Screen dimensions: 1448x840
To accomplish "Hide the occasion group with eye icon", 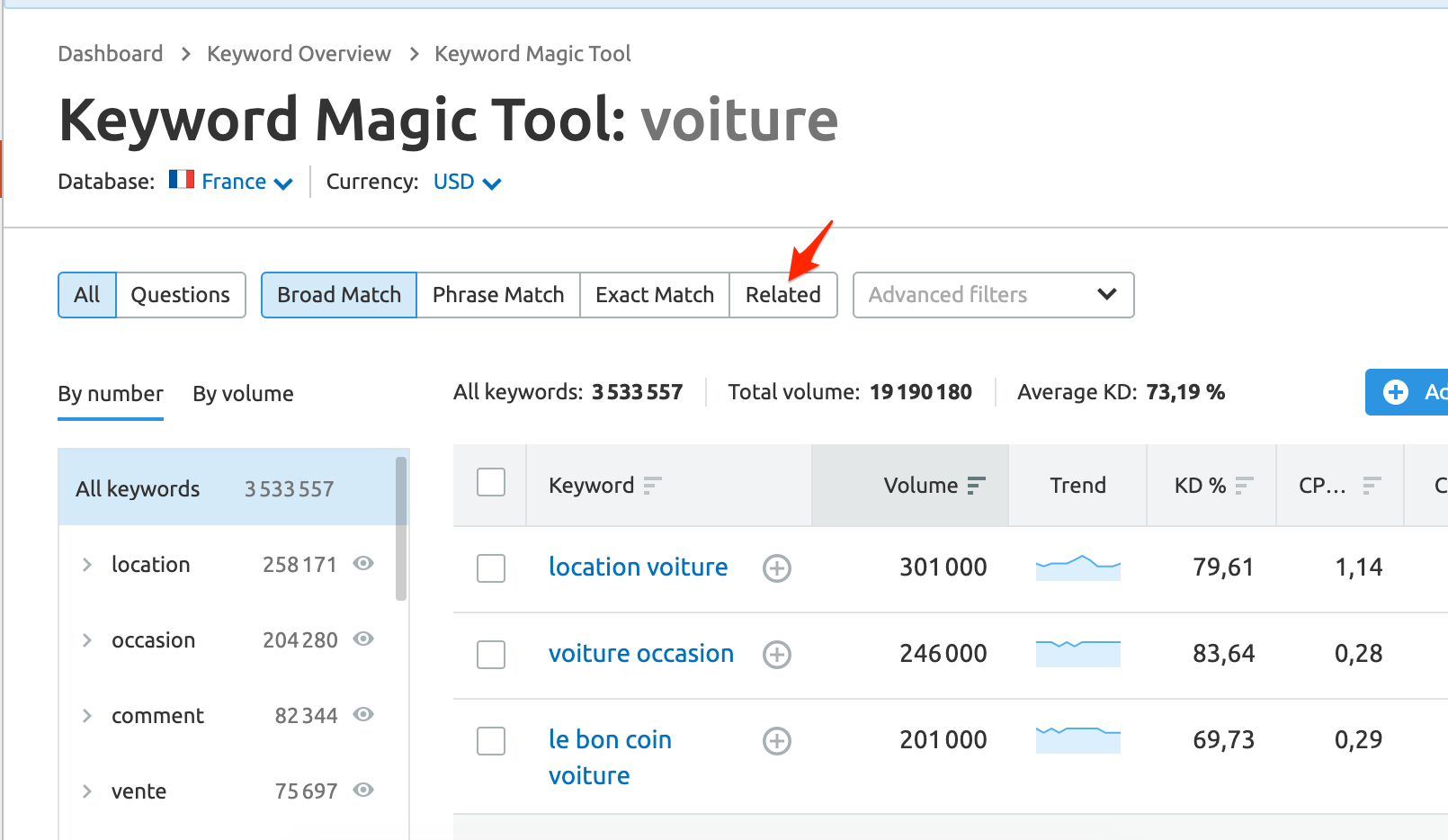I will (363, 639).
